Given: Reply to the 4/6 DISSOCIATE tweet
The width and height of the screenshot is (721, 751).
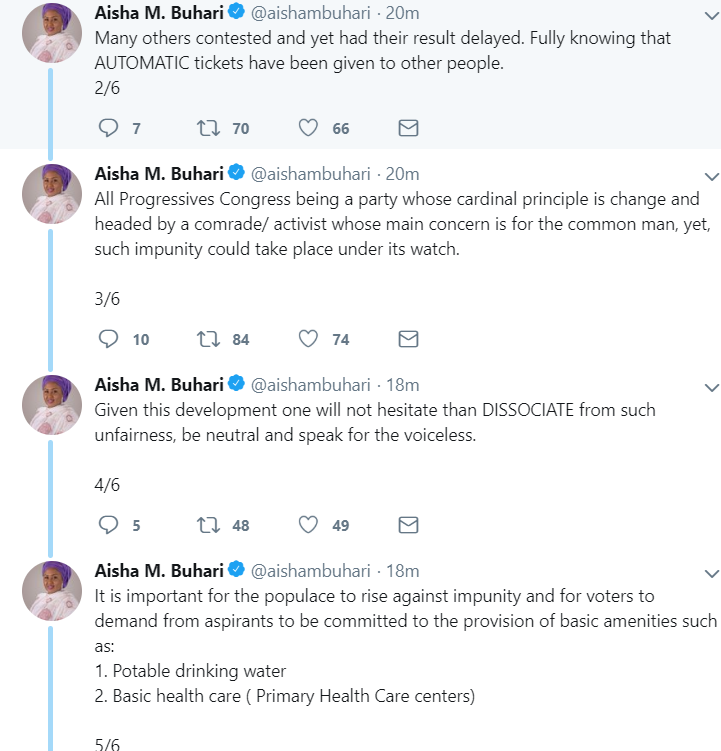Looking at the screenshot, I should click(109, 525).
